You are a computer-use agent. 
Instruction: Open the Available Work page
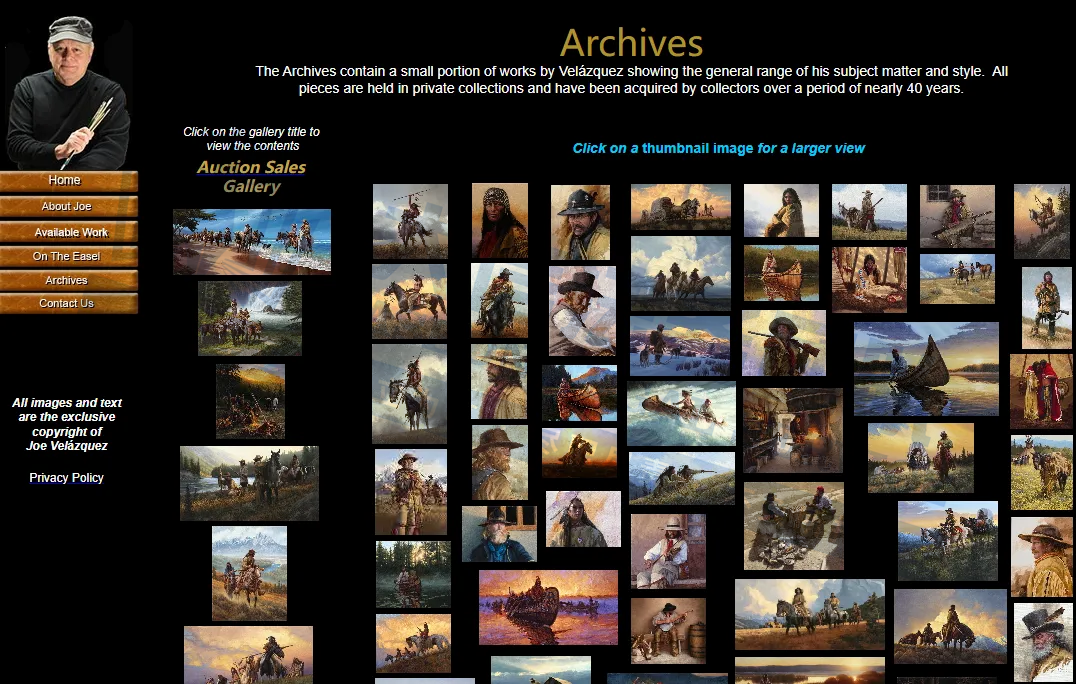68,232
